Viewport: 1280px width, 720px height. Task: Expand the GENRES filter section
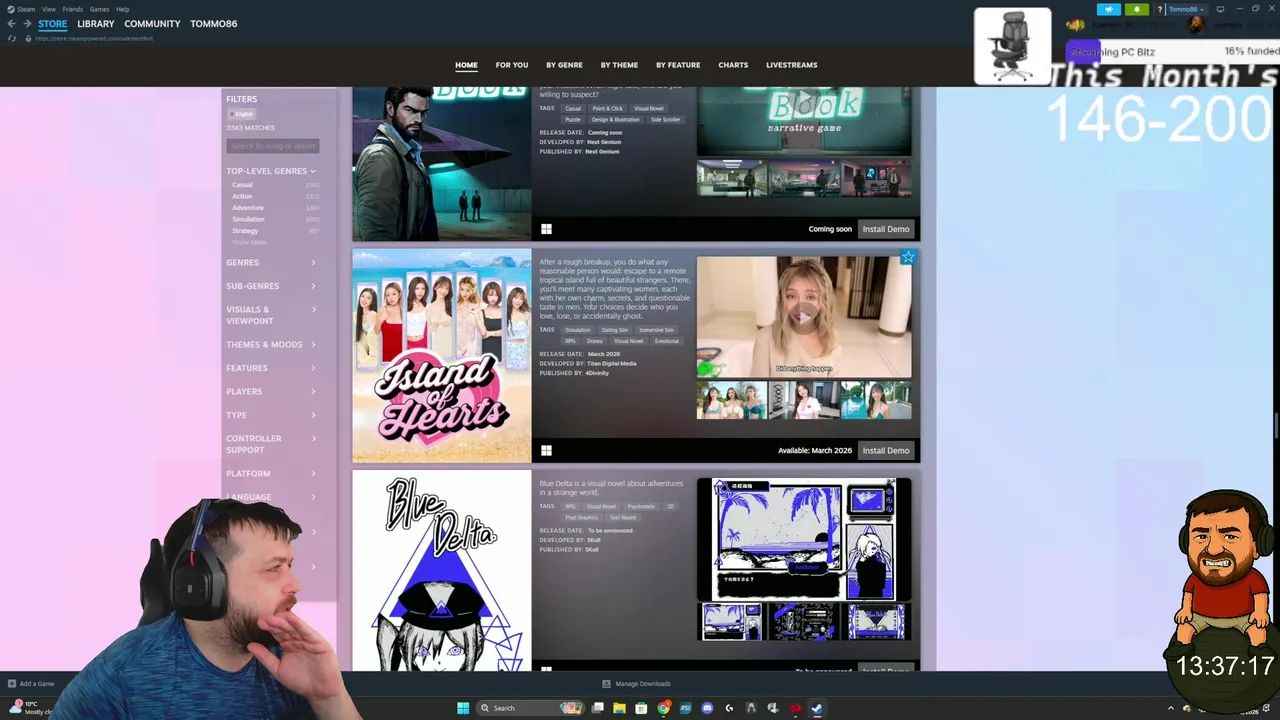tap(271, 263)
